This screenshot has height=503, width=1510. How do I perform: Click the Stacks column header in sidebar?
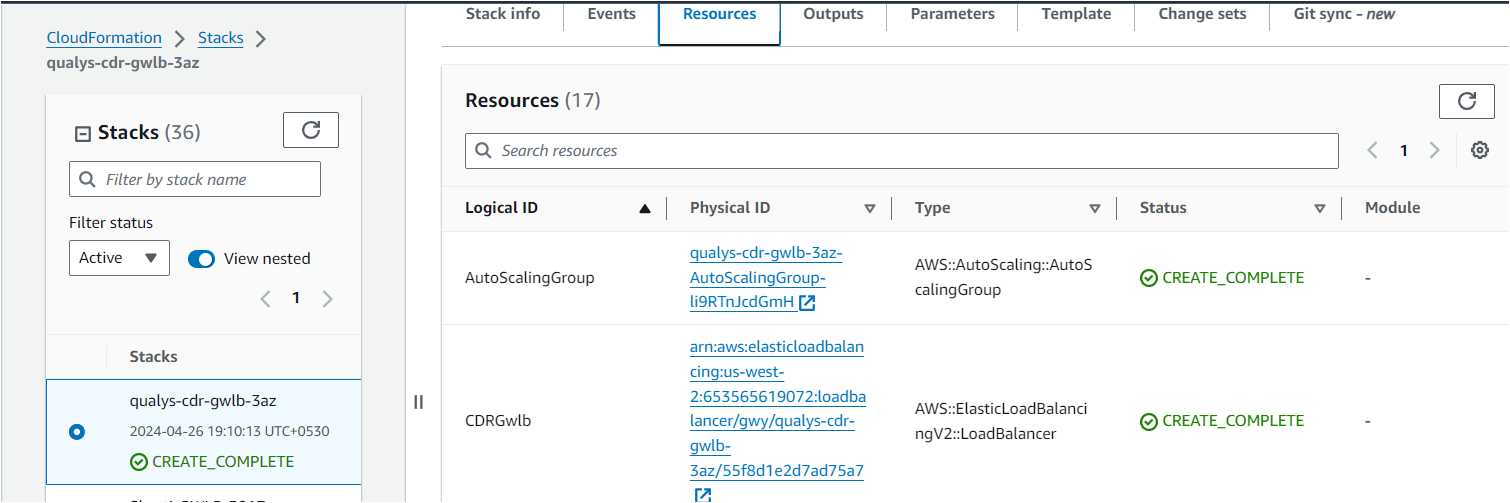(x=153, y=357)
